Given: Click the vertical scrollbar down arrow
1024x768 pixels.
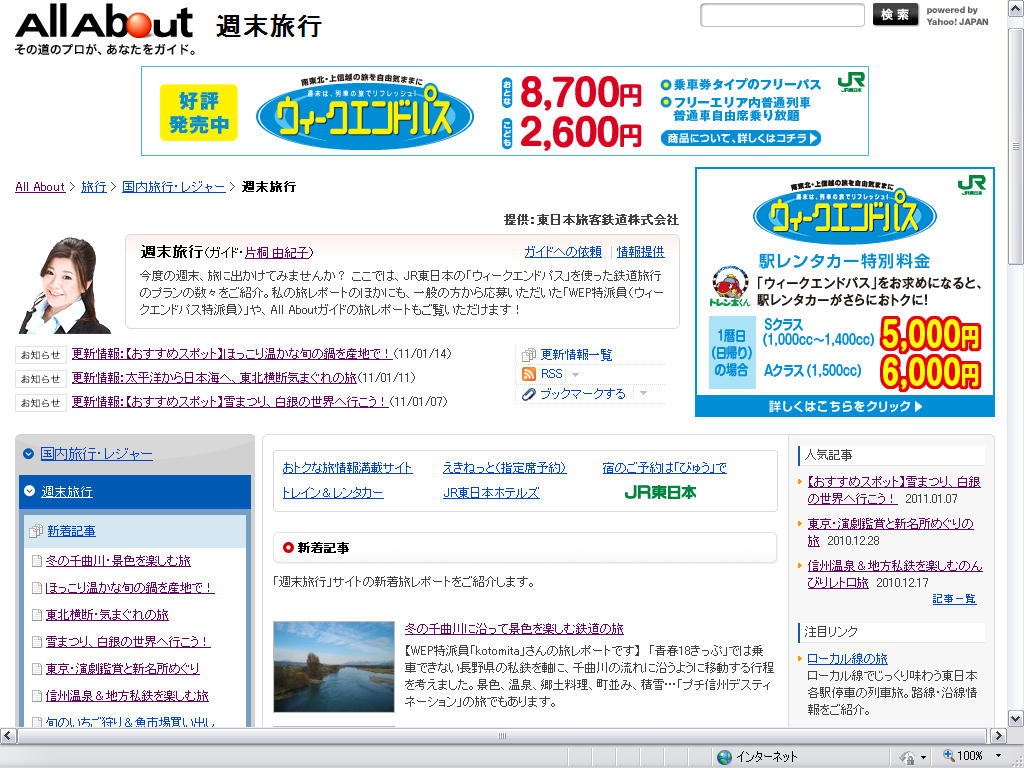Looking at the screenshot, I should tap(1016, 720).
